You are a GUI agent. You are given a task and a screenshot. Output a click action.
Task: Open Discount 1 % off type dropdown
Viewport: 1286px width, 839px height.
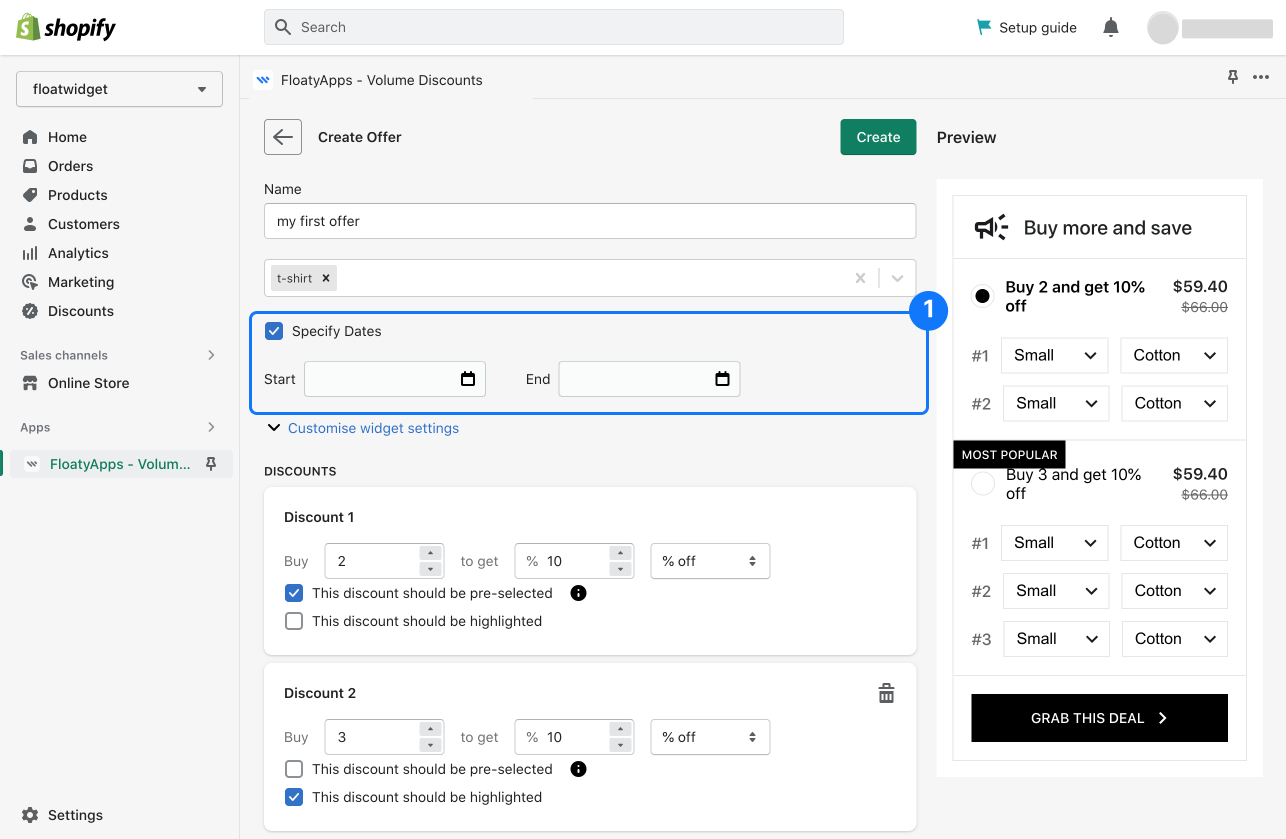coord(710,561)
